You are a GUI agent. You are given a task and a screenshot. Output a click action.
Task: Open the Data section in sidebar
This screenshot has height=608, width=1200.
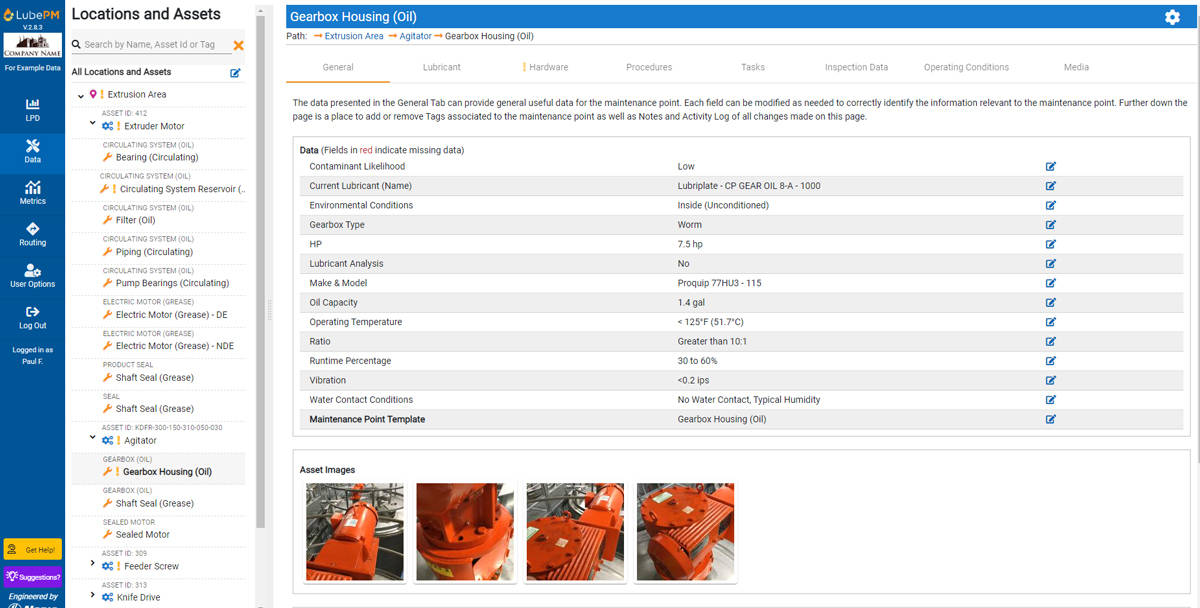click(x=32, y=152)
